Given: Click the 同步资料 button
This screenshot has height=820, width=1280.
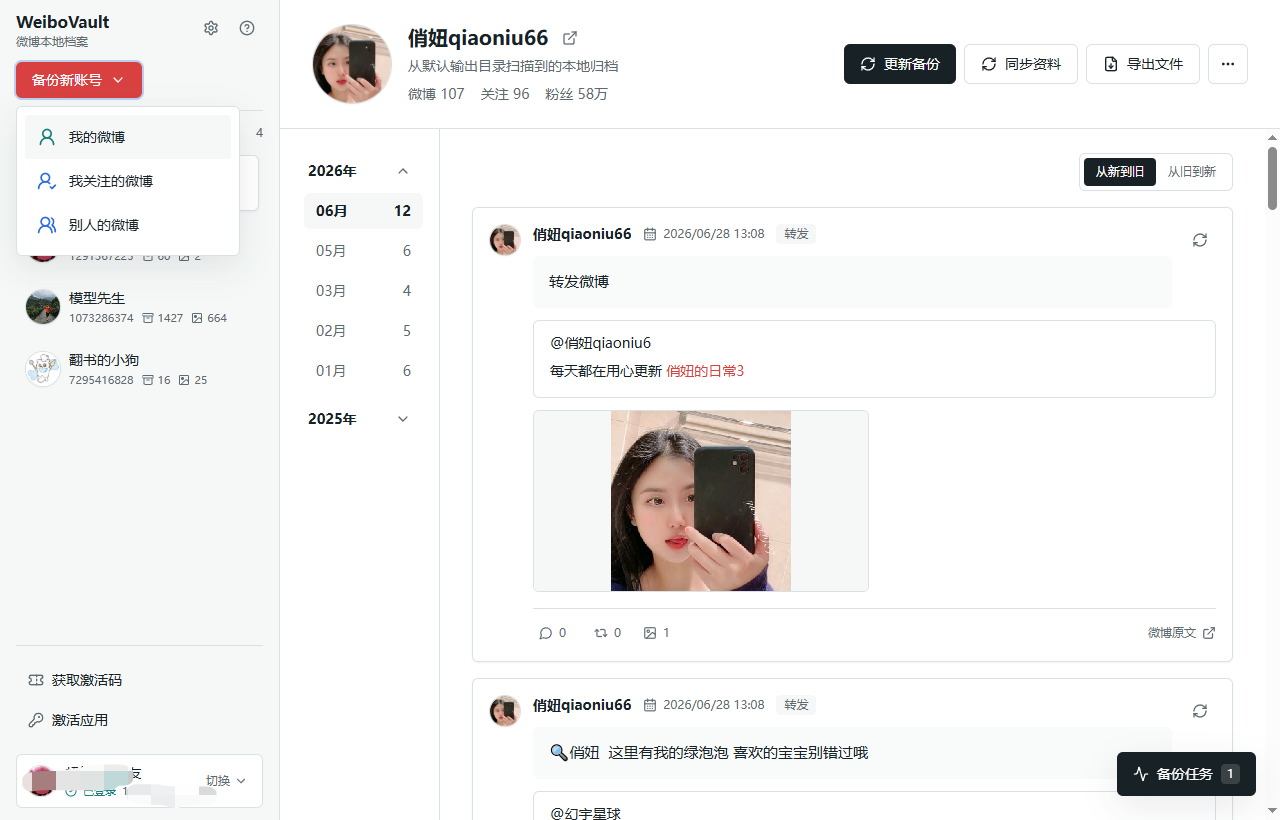Looking at the screenshot, I should pyautogui.click(x=1021, y=64).
